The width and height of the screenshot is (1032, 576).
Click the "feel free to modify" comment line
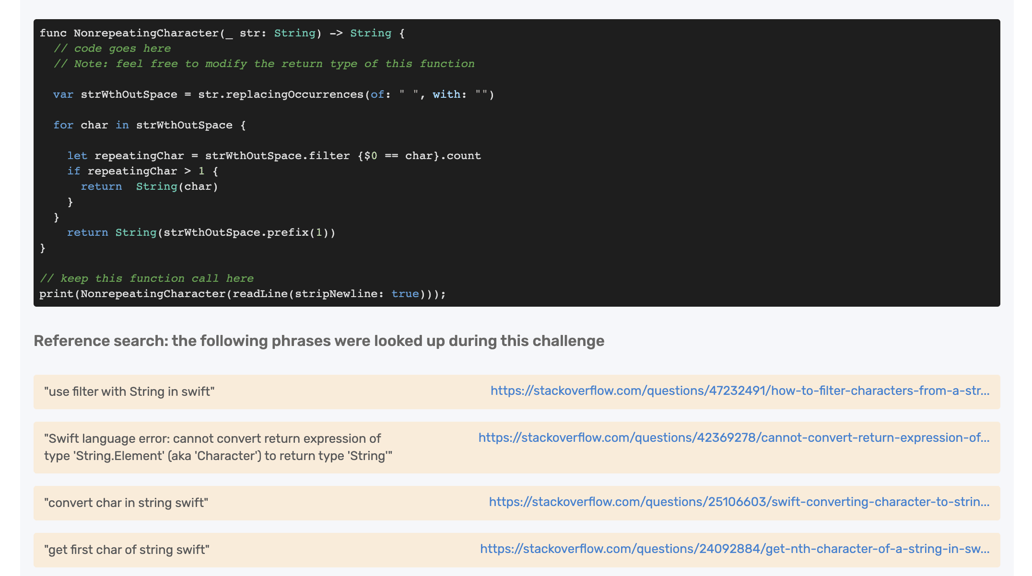tap(264, 64)
